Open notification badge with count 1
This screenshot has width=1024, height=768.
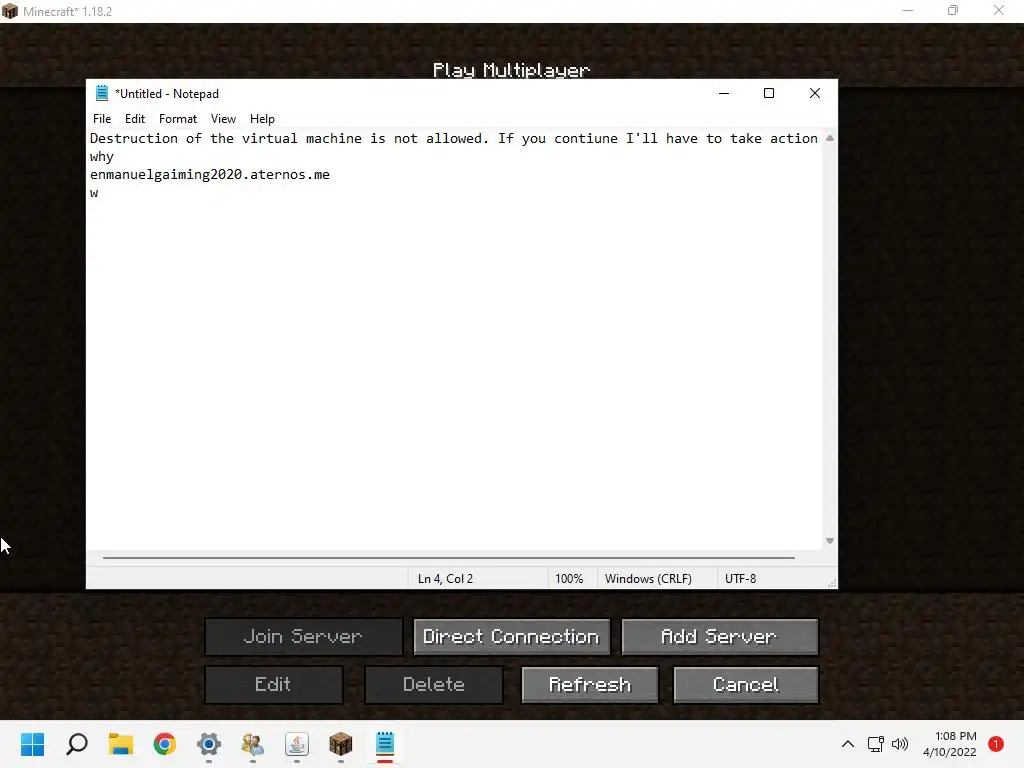[995, 744]
